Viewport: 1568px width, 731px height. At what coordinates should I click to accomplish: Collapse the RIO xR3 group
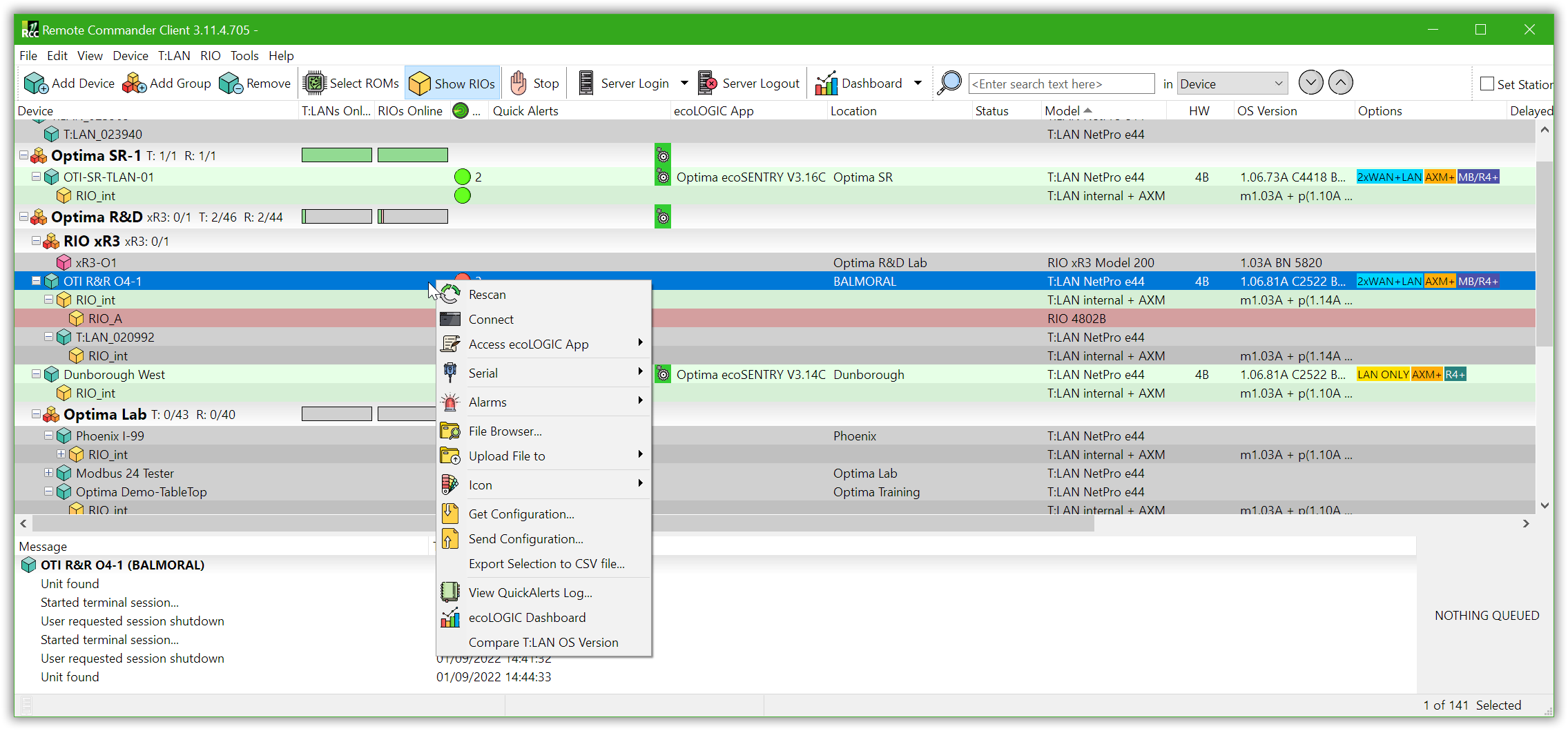(36, 241)
